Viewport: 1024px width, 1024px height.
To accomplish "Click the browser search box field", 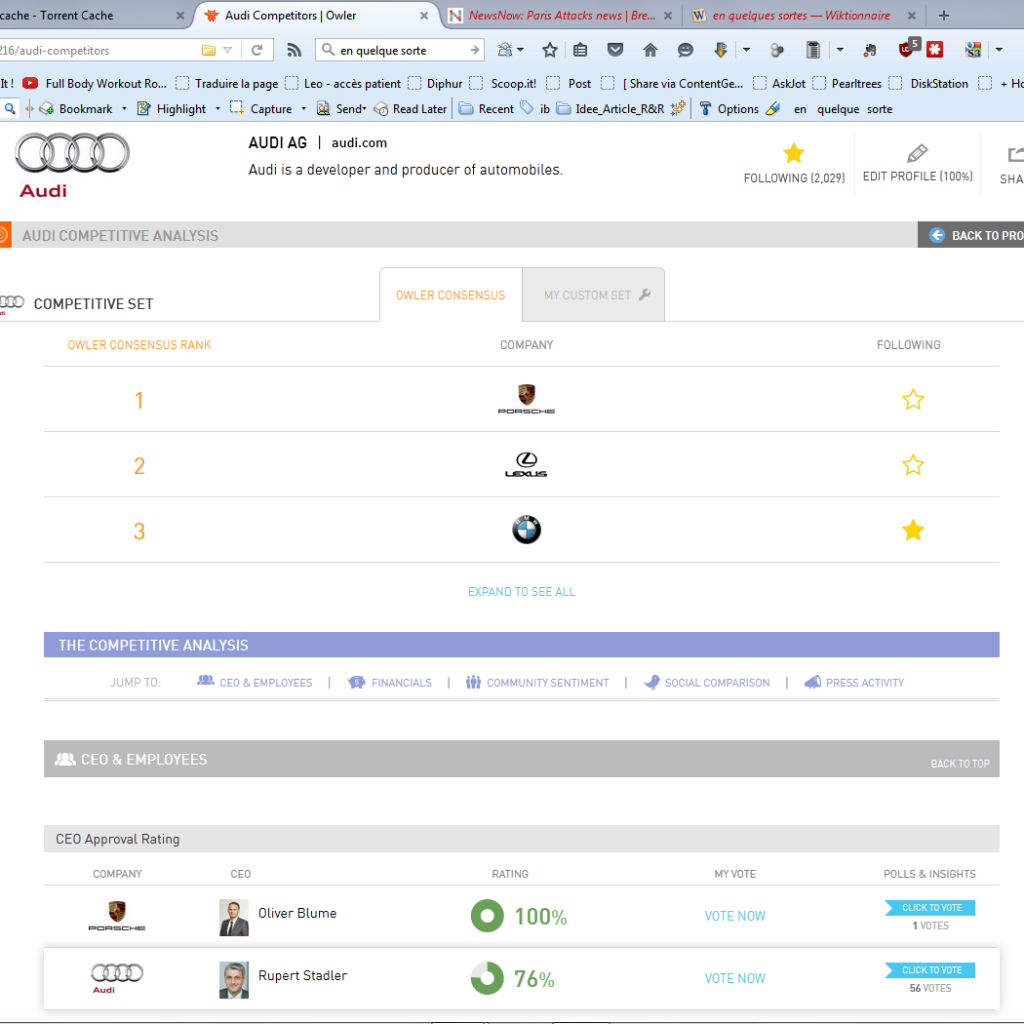I will 400,50.
